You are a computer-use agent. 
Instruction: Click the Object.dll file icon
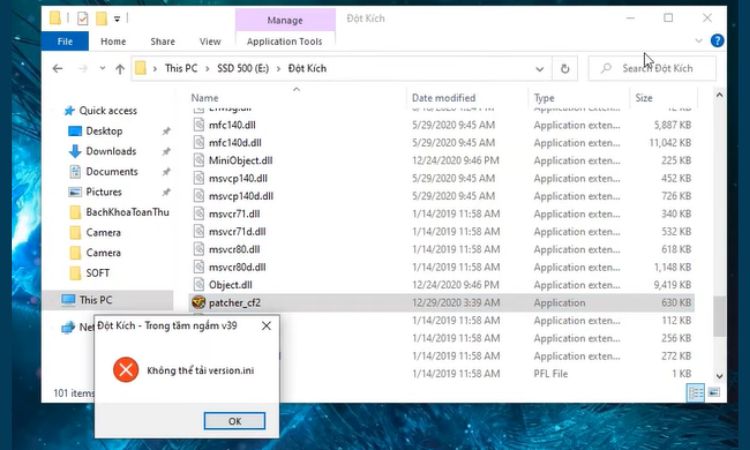199,285
